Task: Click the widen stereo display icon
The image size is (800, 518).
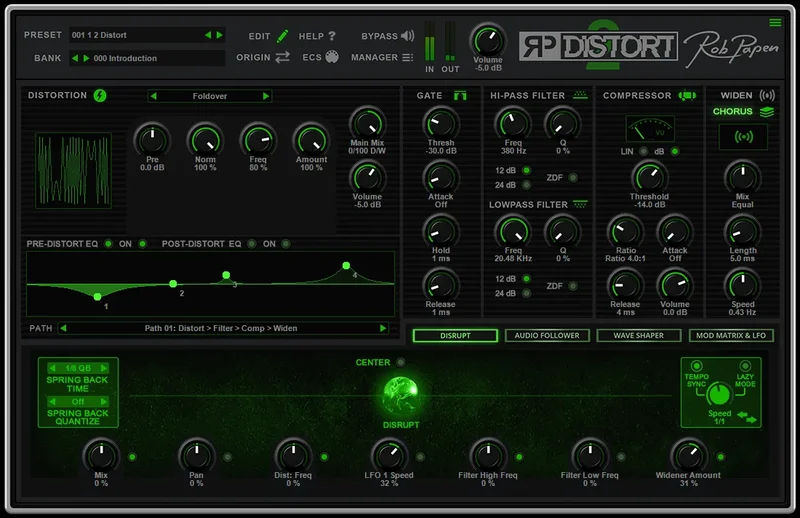Action: point(743,137)
